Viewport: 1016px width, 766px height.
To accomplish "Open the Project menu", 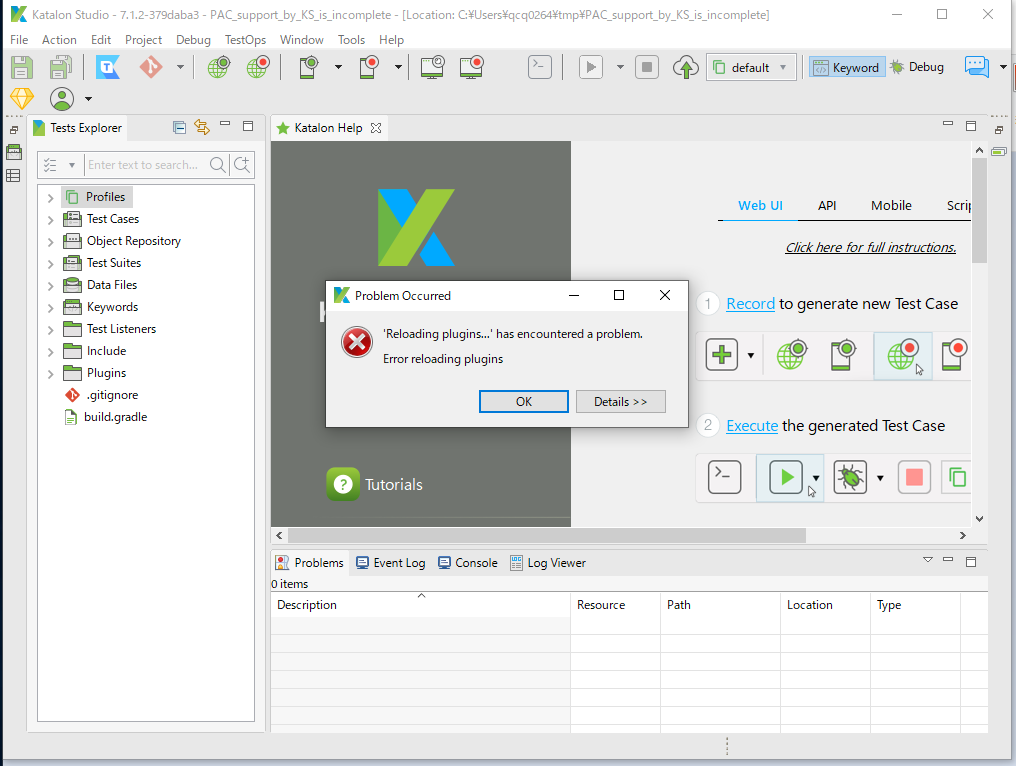I will click(x=143, y=40).
